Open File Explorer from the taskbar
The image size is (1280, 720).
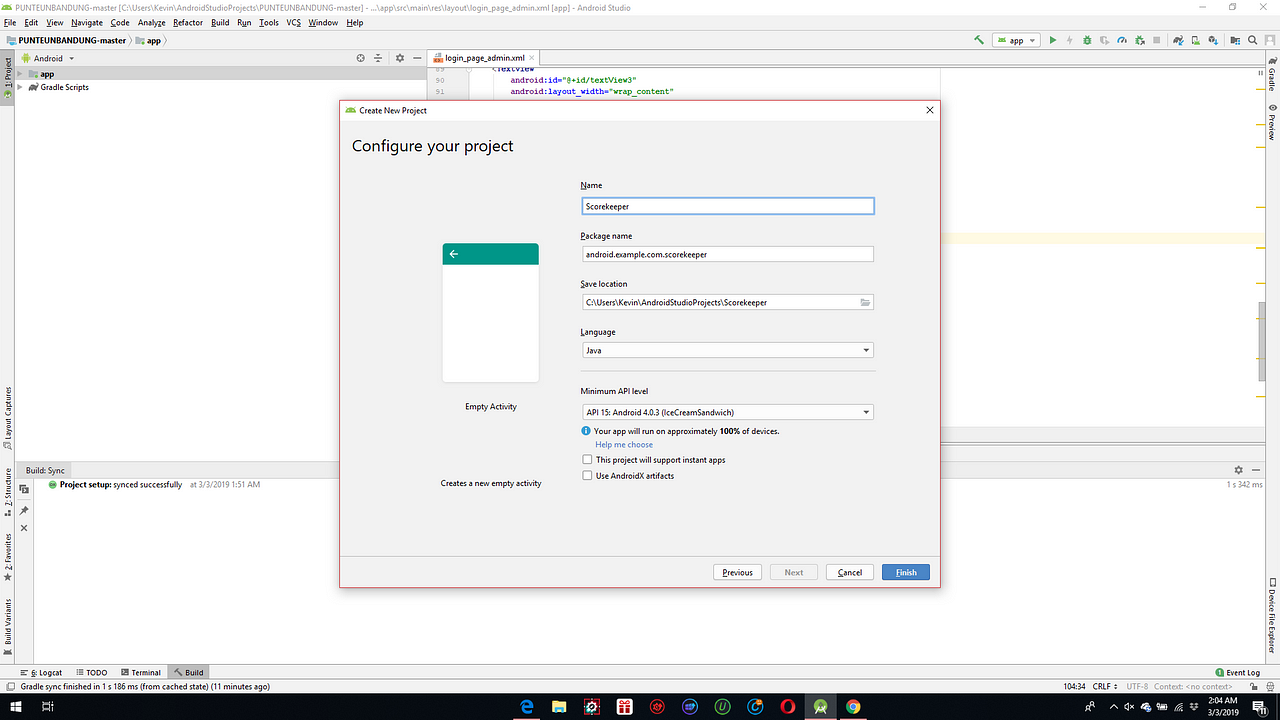pyautogui.click(x=559, y=707)
